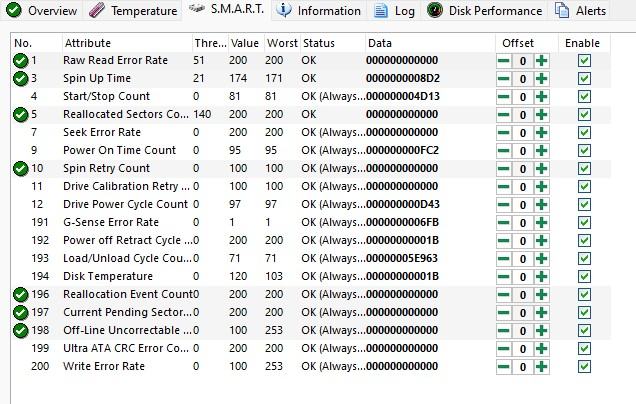
Task: Click green check icon for Spin Up Time
Action: 20,78
